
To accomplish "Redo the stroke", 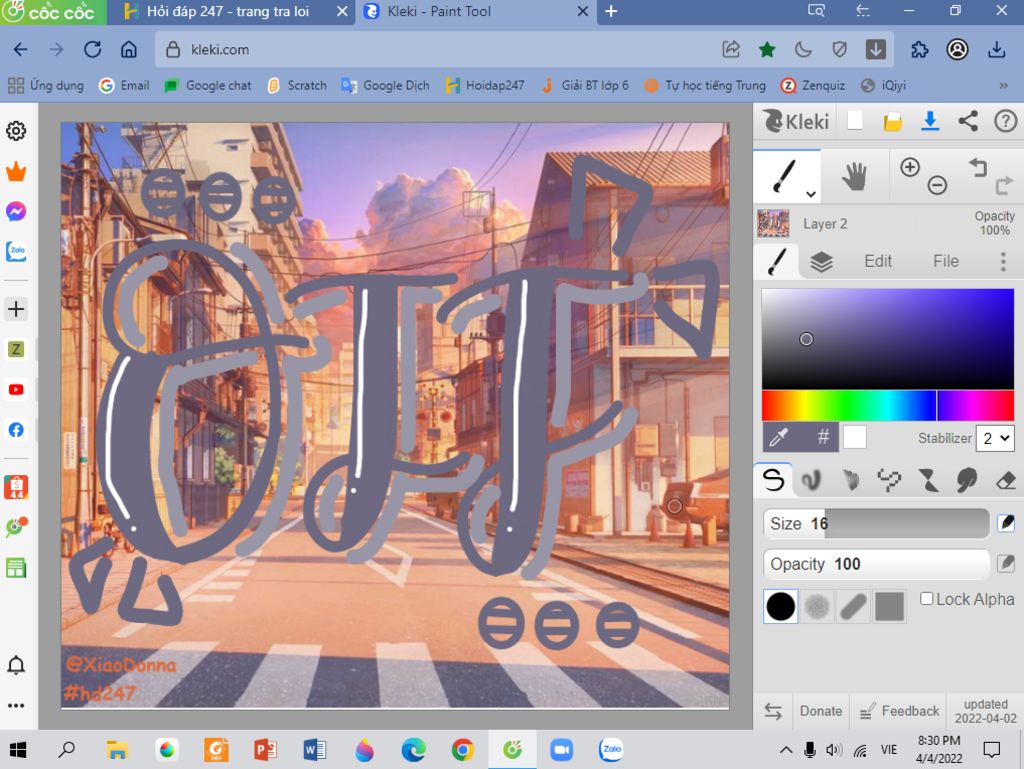I will [x=1004, y=185].
